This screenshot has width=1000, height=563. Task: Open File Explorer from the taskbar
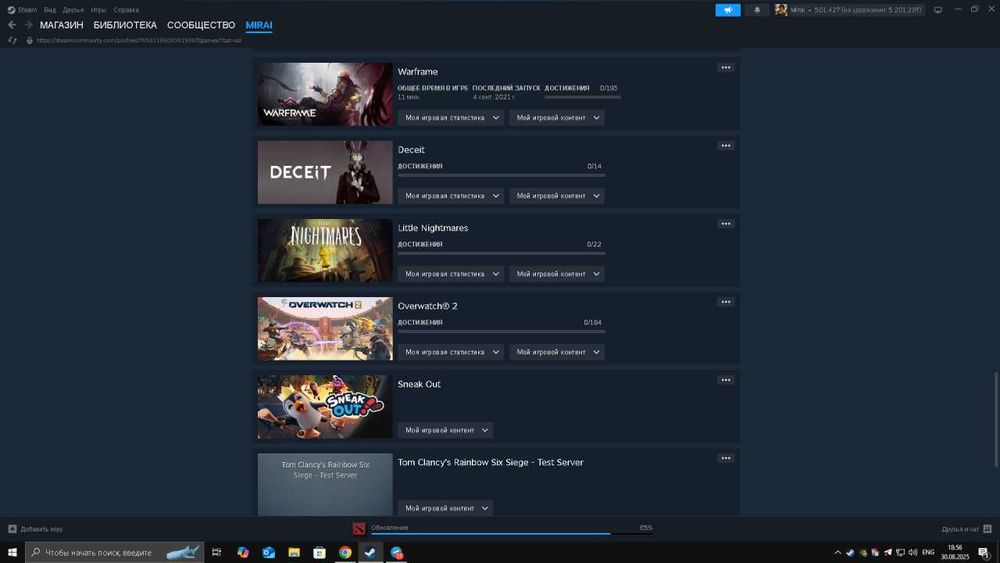[x=293, y=552]
